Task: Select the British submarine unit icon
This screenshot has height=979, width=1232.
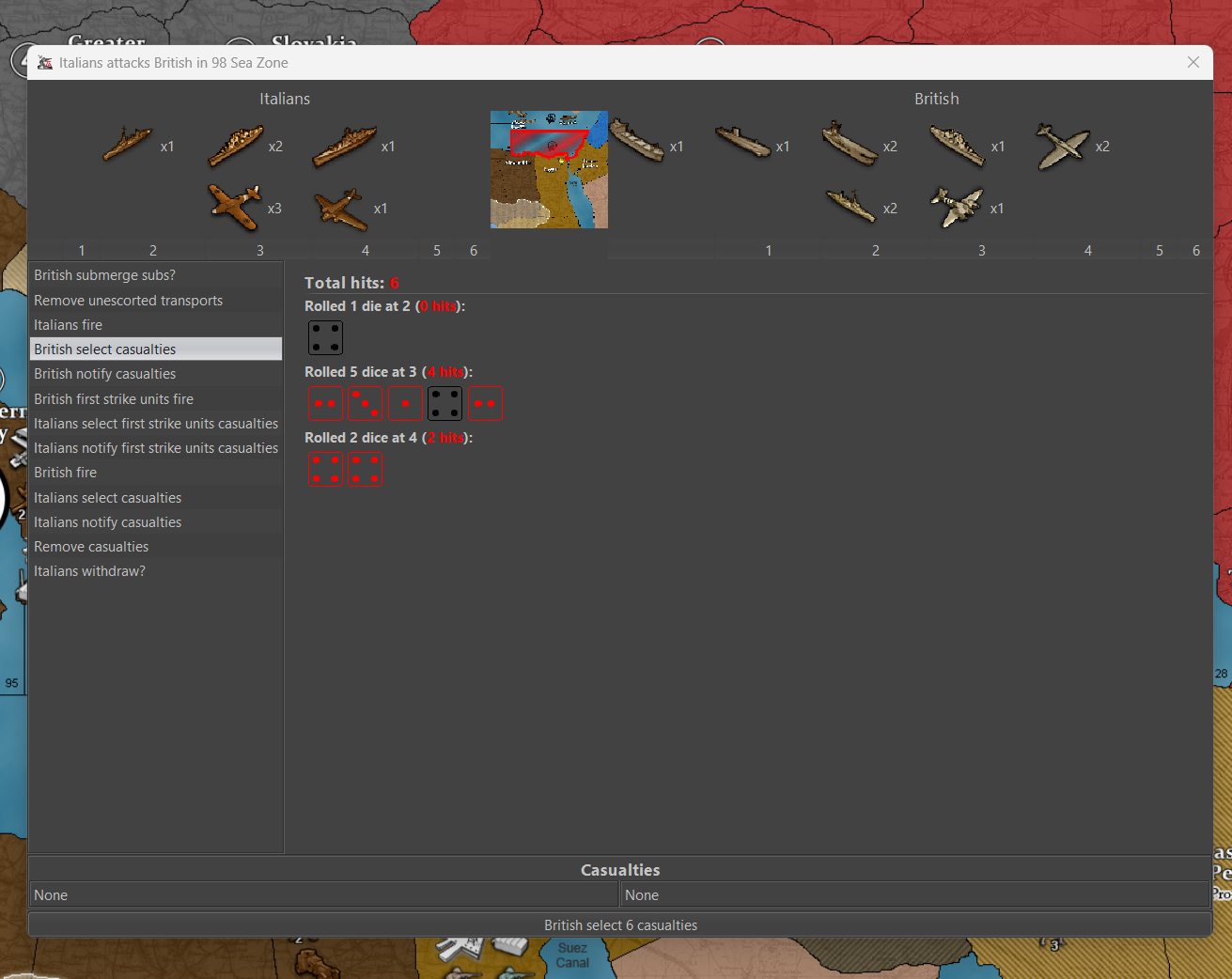Action: 742,143
